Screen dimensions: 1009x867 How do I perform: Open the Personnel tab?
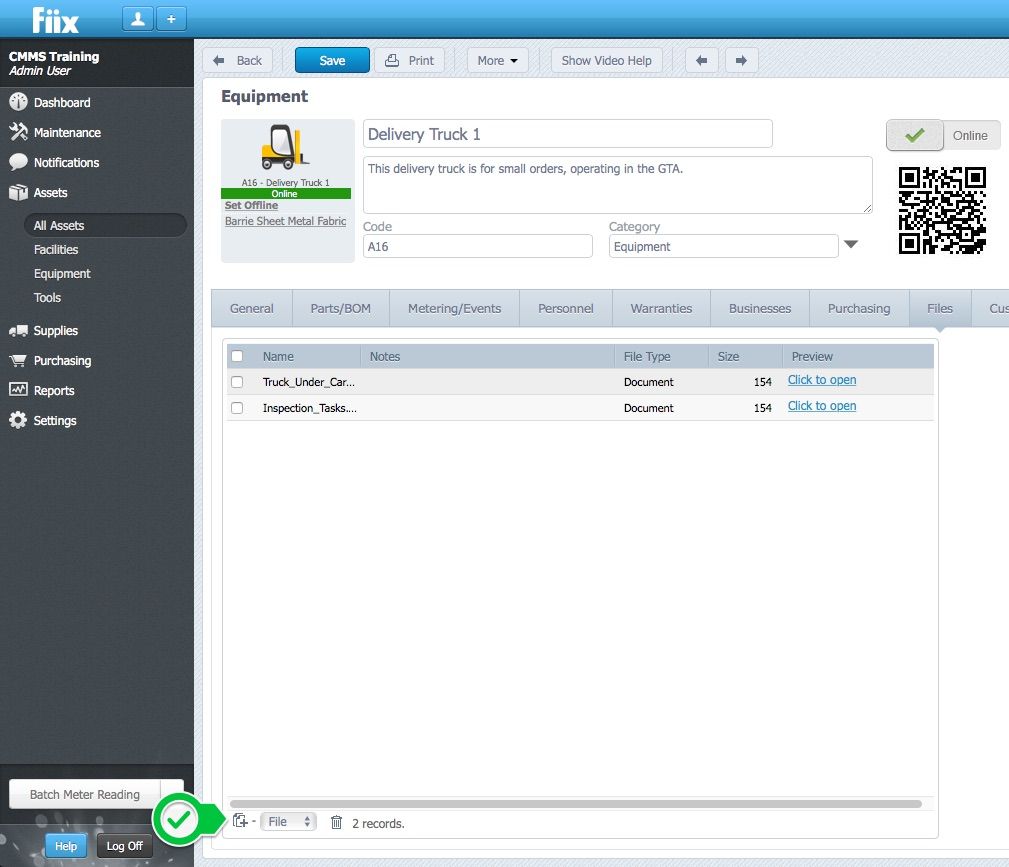pos(566,308)
